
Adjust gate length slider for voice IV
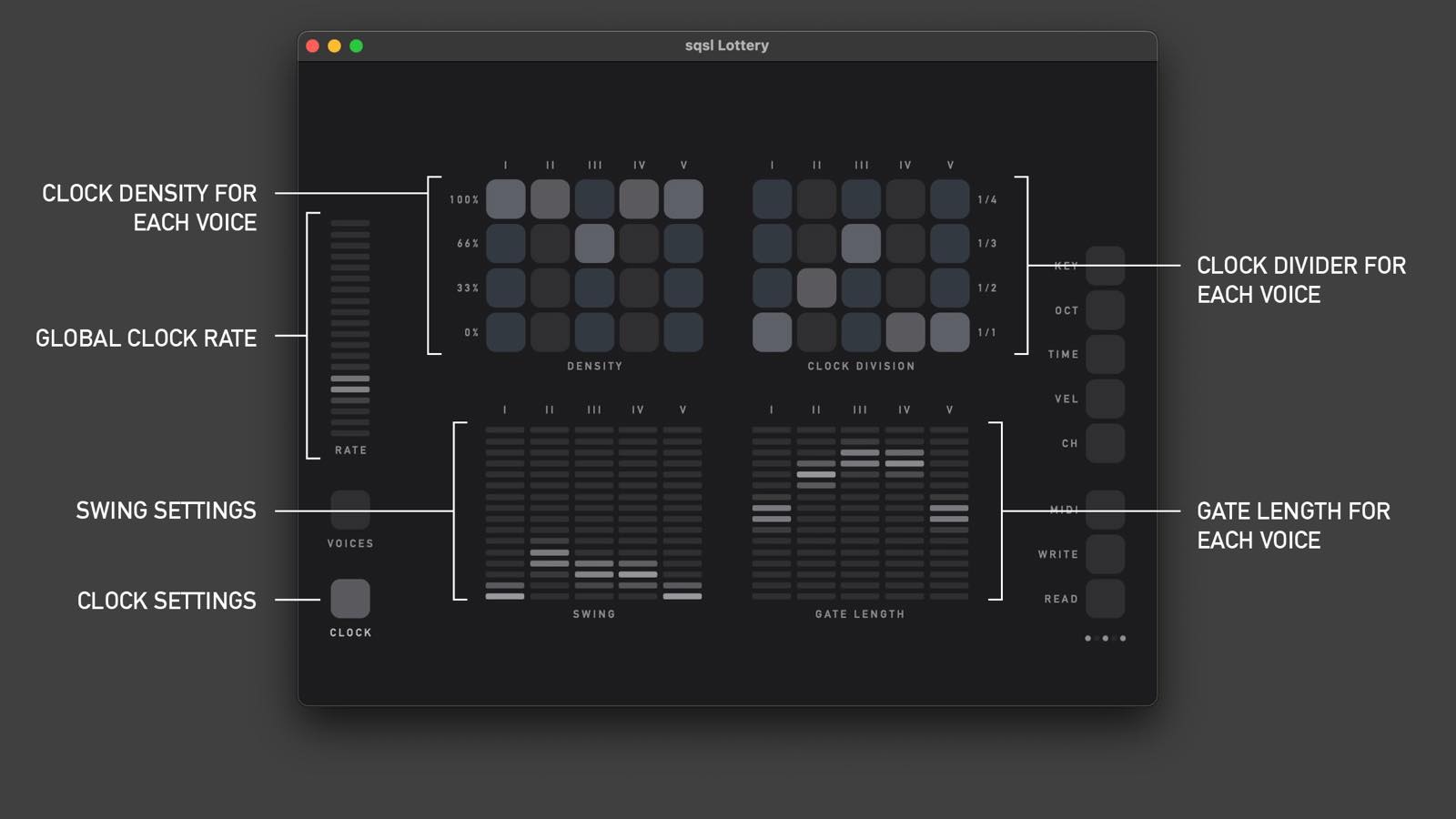pyautogui.click(x=905, y=513)
